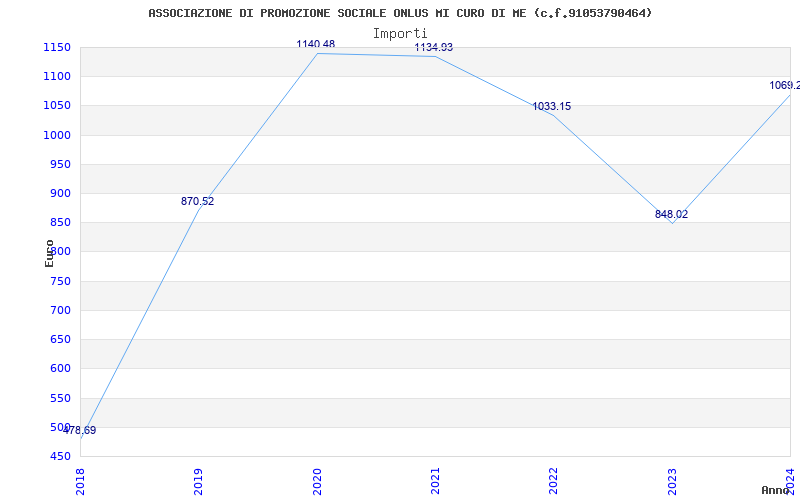Click the y-axis value 1000
This screenshot has width=800, height=500.
pyautogui.click(x=57, y=135)
